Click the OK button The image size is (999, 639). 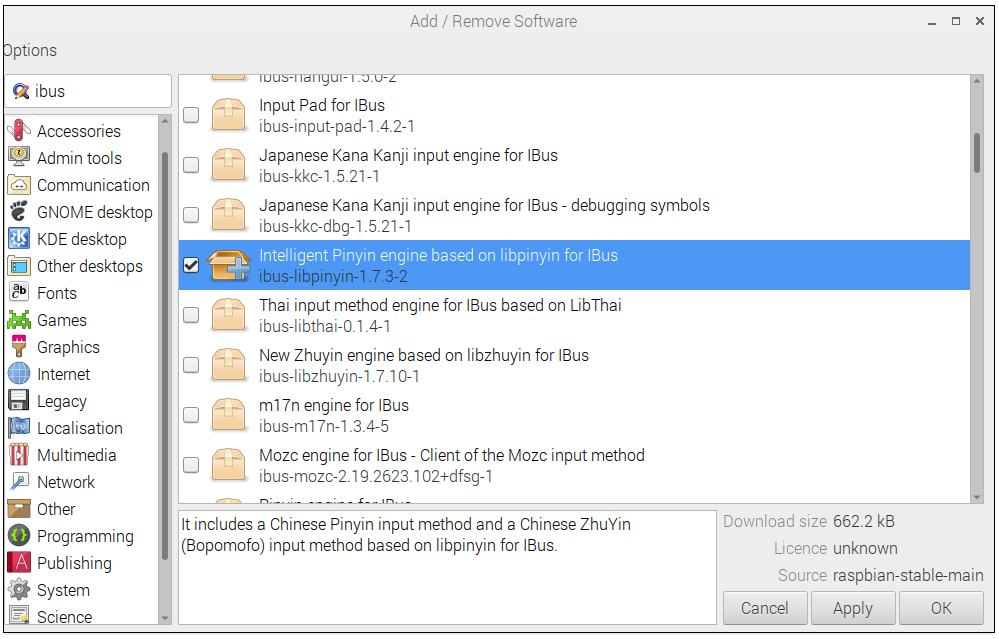pyautogui.click(x=941, y=608)
